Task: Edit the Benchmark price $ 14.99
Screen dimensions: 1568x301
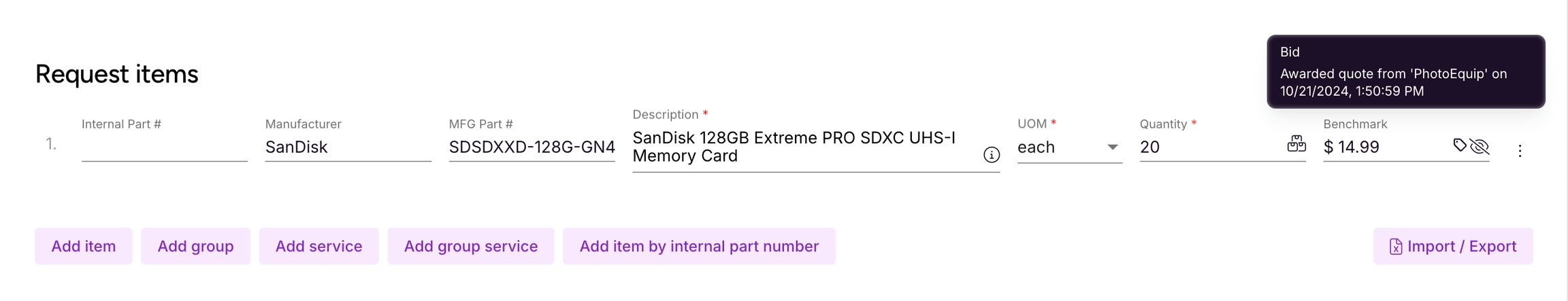Action: pos(1382,147)
